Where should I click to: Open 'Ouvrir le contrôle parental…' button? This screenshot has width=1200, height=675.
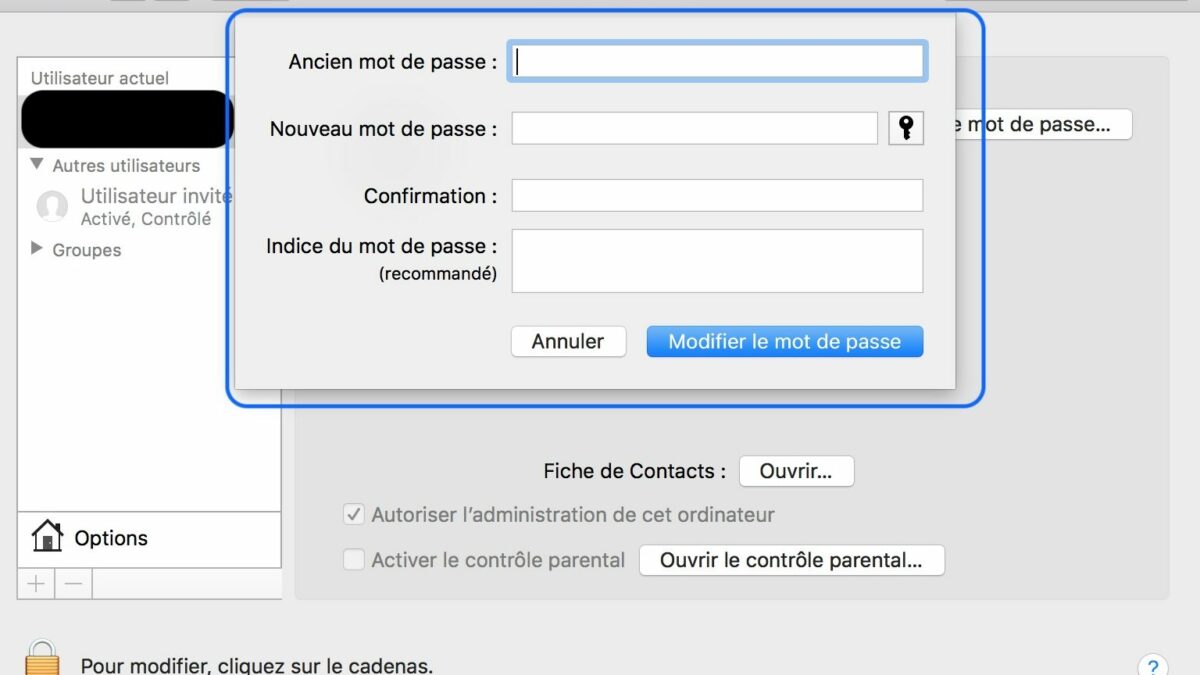(x=791, y=560)
